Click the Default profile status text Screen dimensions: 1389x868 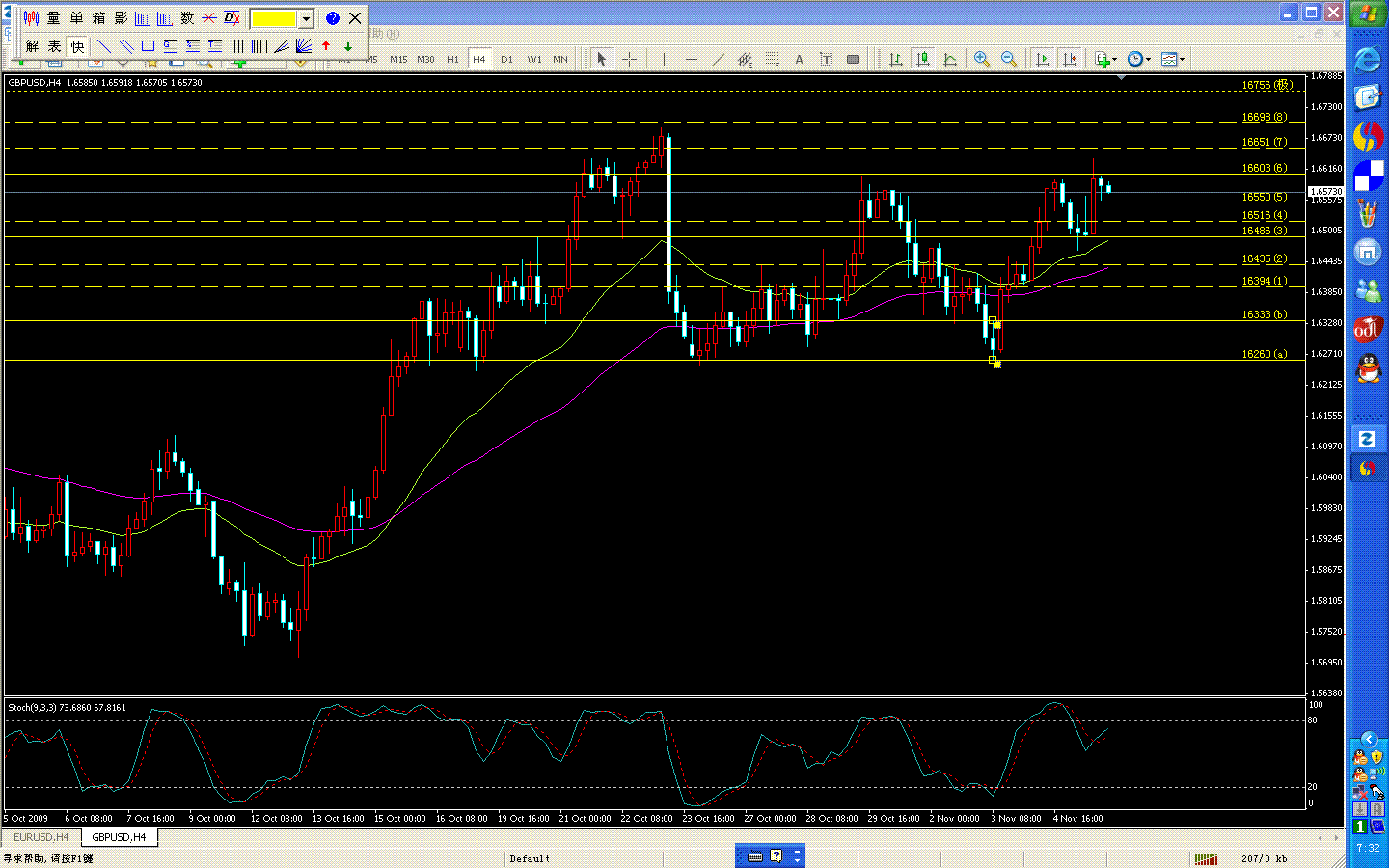click(530, 858)
